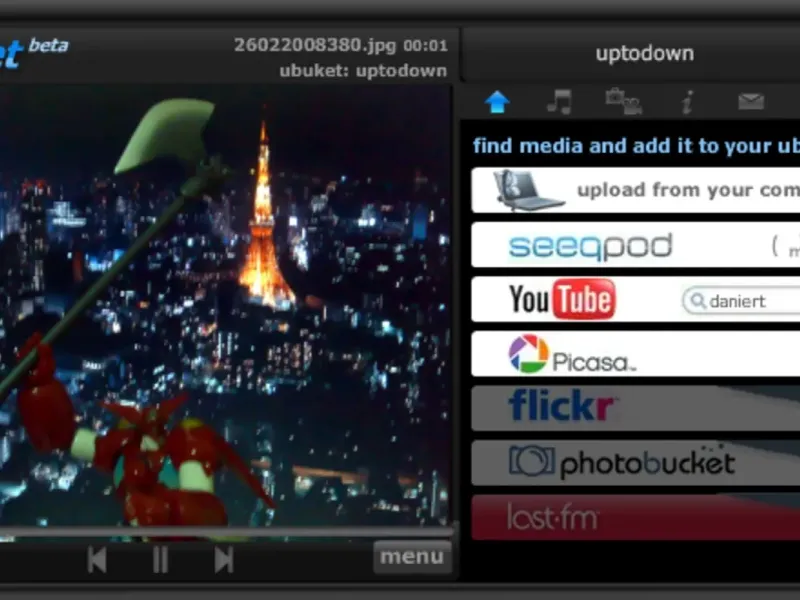Screen dimensions: 800x600
Task: Skip to previous media item
Action: pyautogui.click(x=97, y=560)
